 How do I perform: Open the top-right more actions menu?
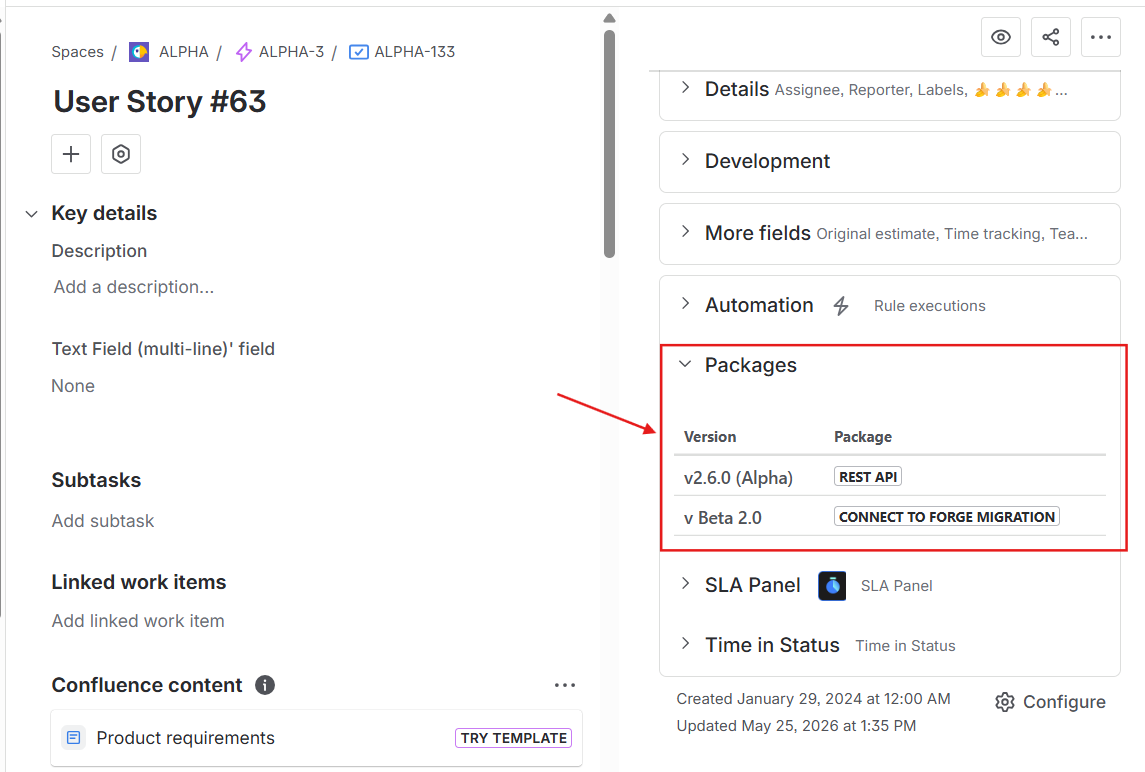pyautogui.click(x=1100, y=37)
